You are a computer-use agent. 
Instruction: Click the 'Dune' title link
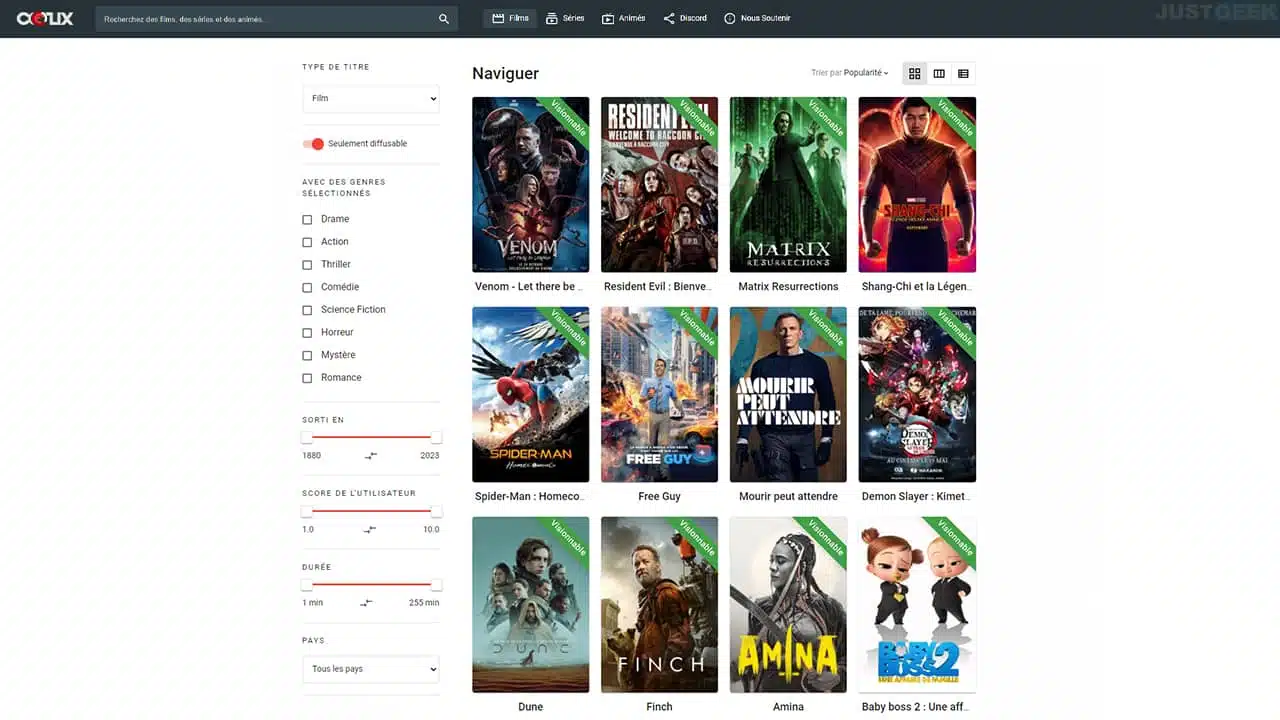[x=531, y=707]
